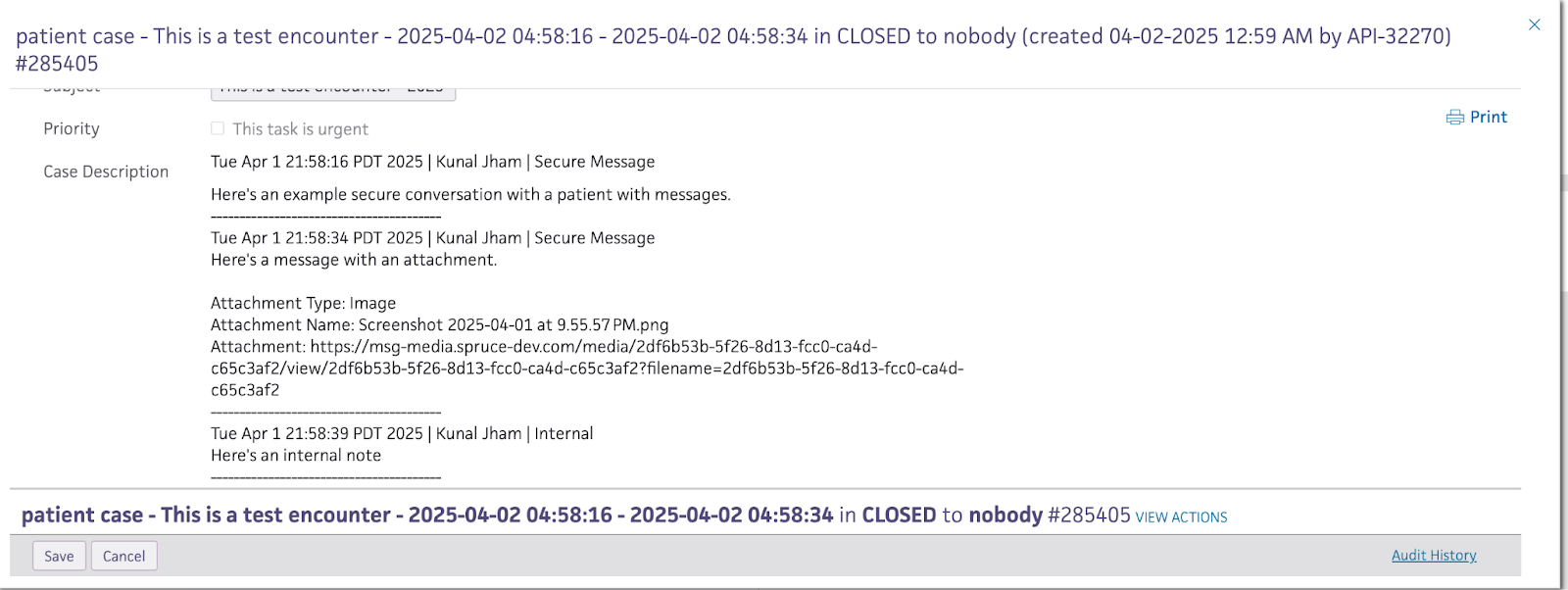Save the patient case
The width and height of the screenshot is (1568, 590).
(x=59, y=556)
